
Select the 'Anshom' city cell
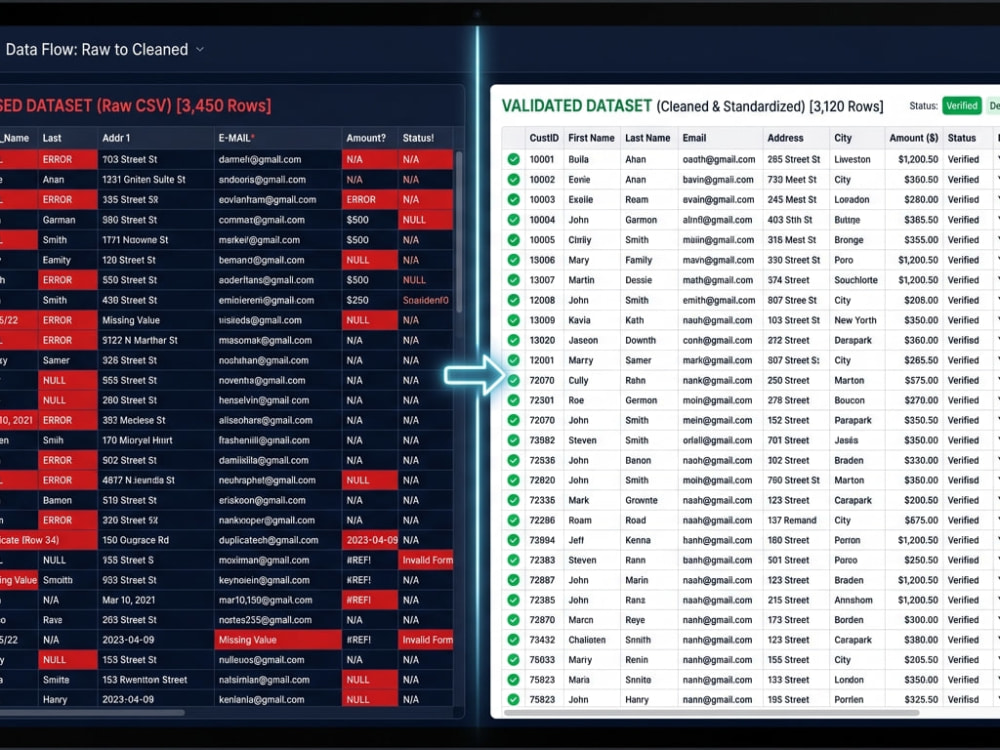point(855,600)
